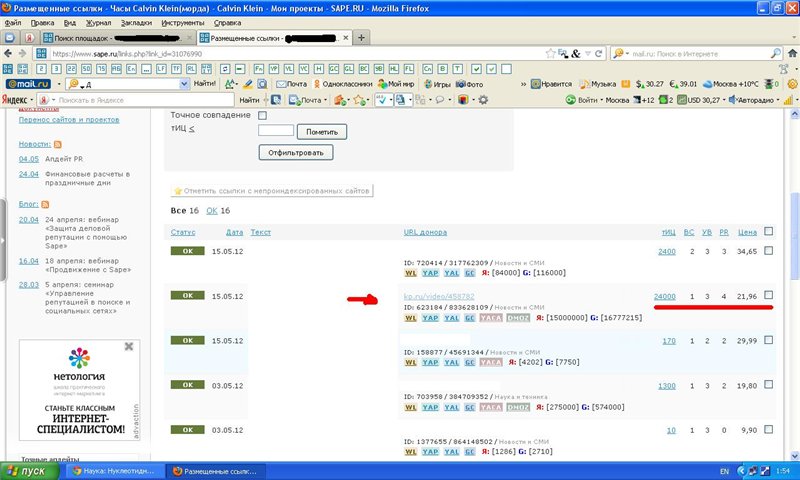Click the тИЦ ≤ input field
Image resolution: width=800 pixels, height=480 pixels.
pos(276,131)
